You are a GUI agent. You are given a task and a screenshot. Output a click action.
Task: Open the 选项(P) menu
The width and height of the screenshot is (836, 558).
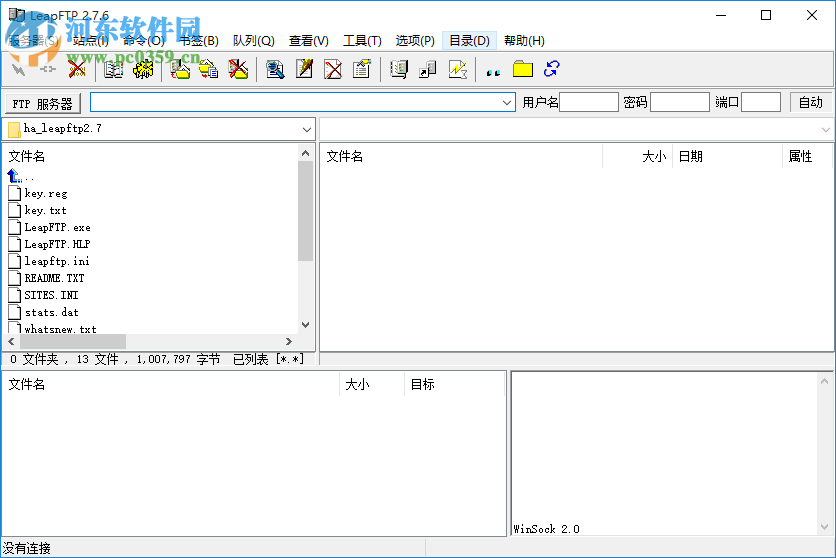[415, 41]
